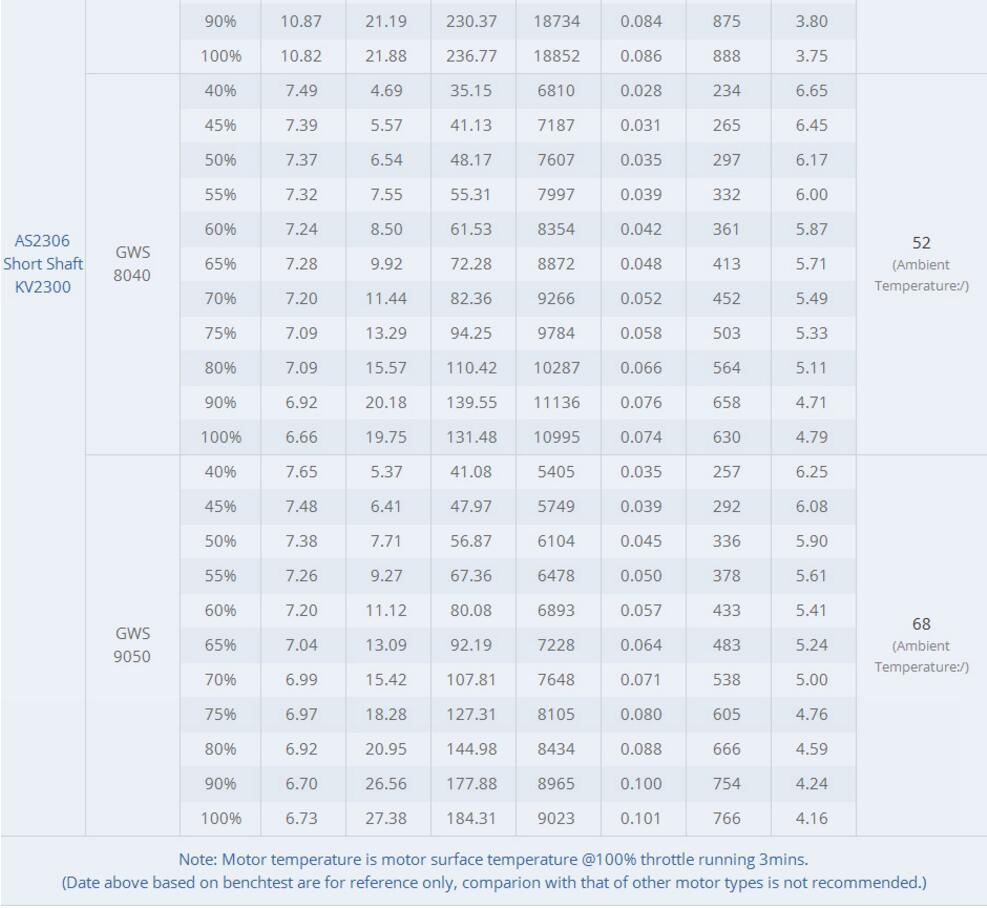This screenshot has height=908, width=987.
Task: Select the cell showing 107.81
Action: coord(470,680)
